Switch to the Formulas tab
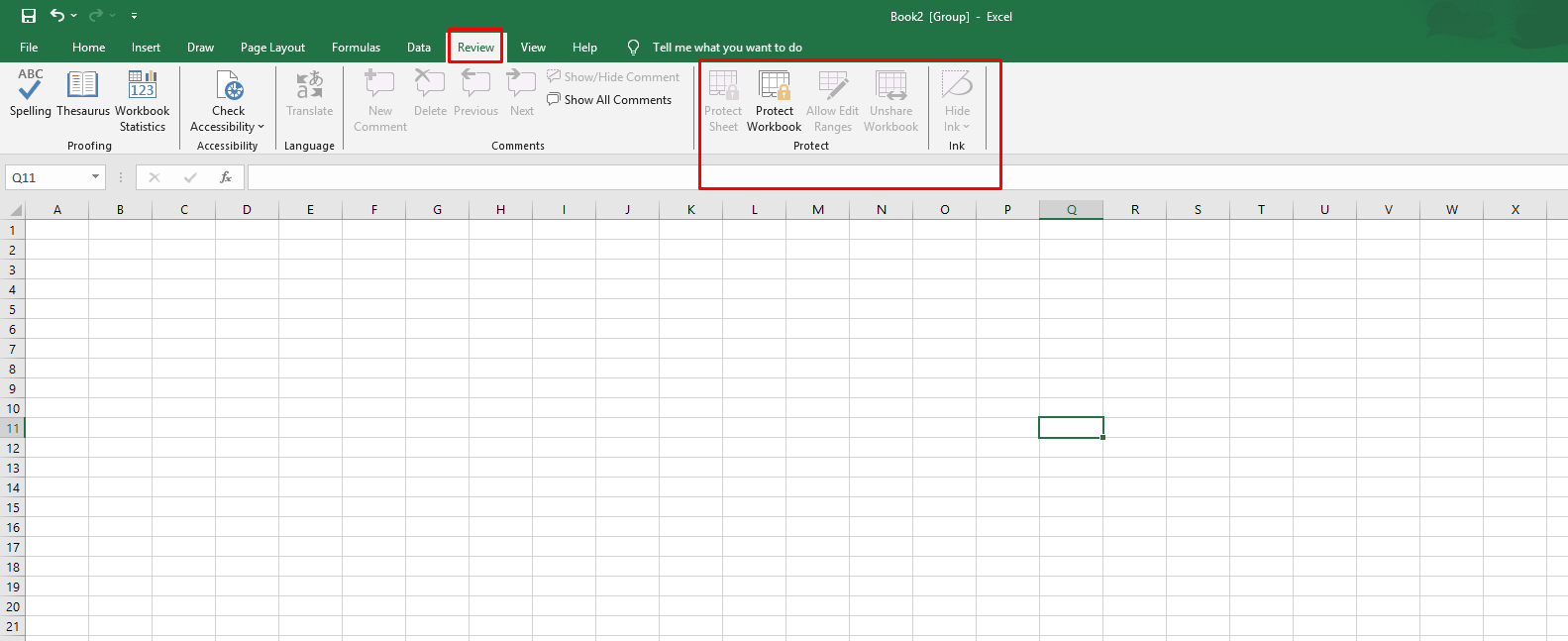Viewport: 1568px width, 641px height. pos(356,48)
